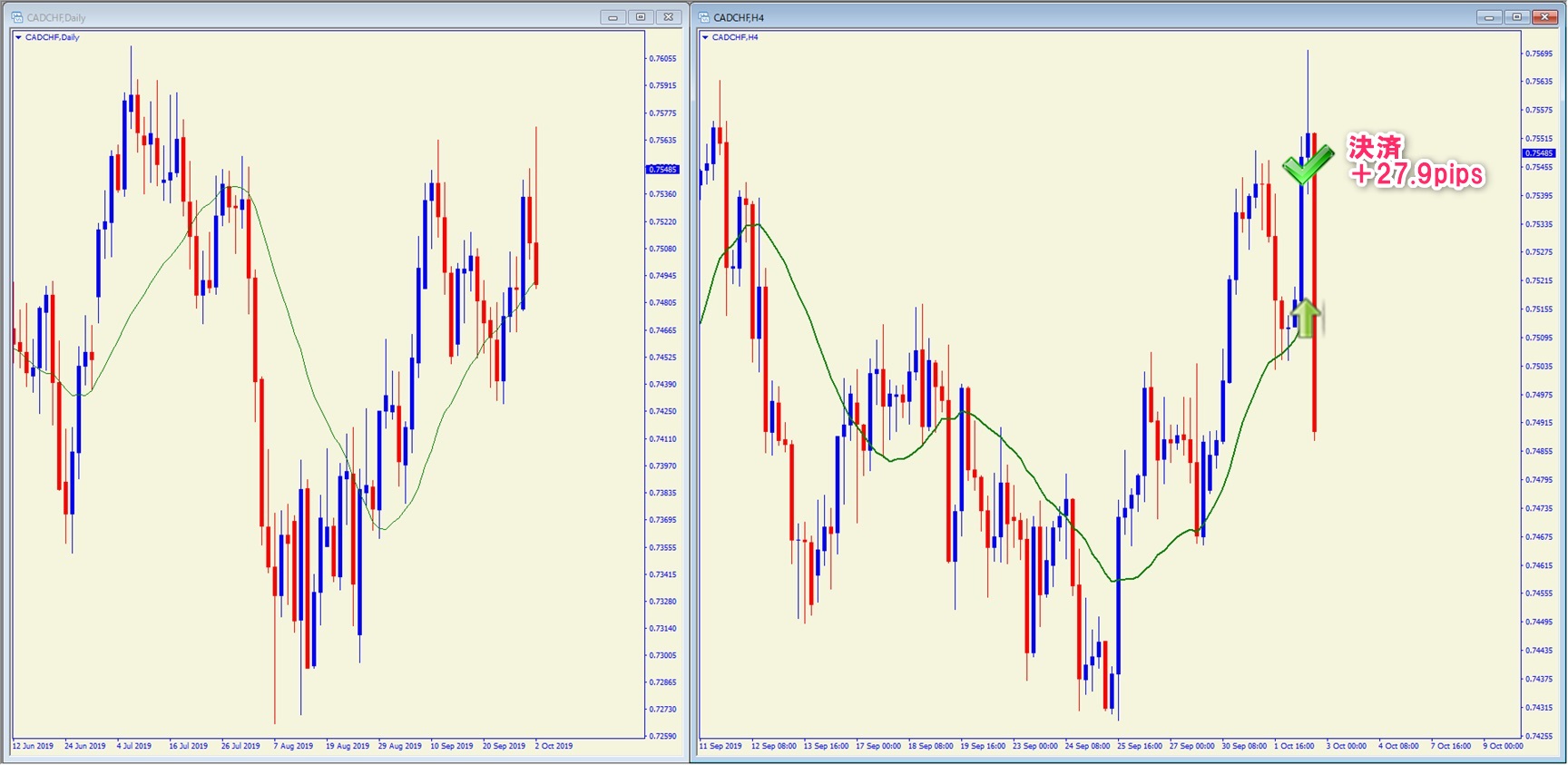
Task: Click price 0.75360 on Daily chart scale
Action: click(x=662, y=194)
